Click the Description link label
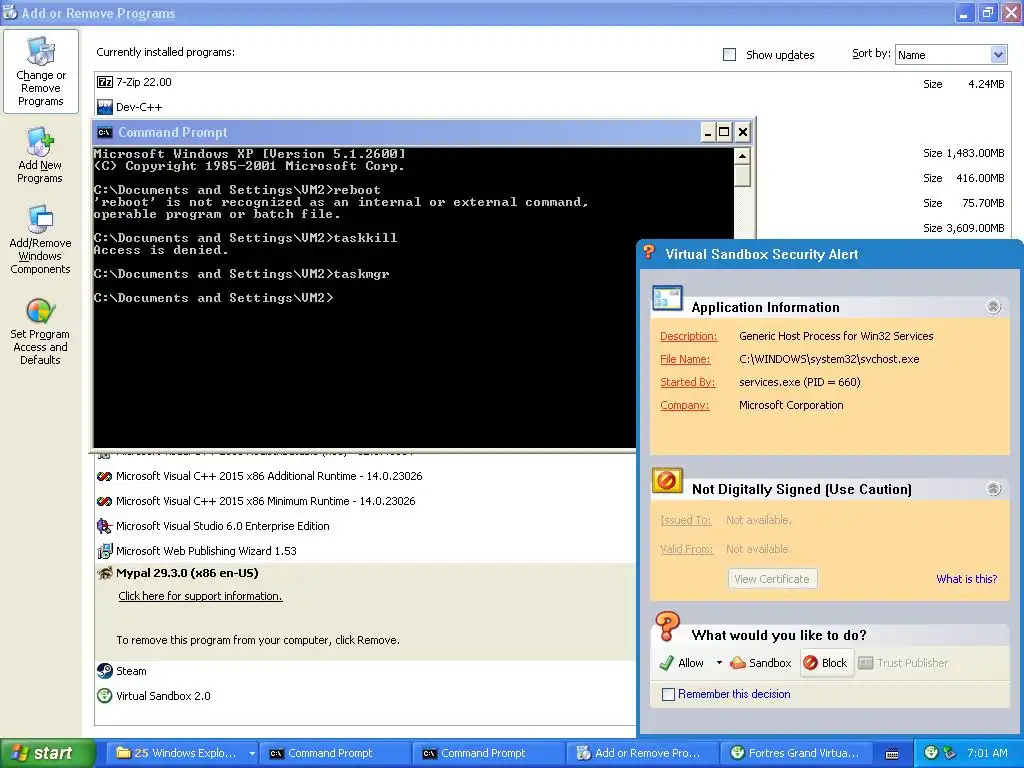The width and height of the screenshot is (1024, 768). pyautogui.click(x=688, y=336)
